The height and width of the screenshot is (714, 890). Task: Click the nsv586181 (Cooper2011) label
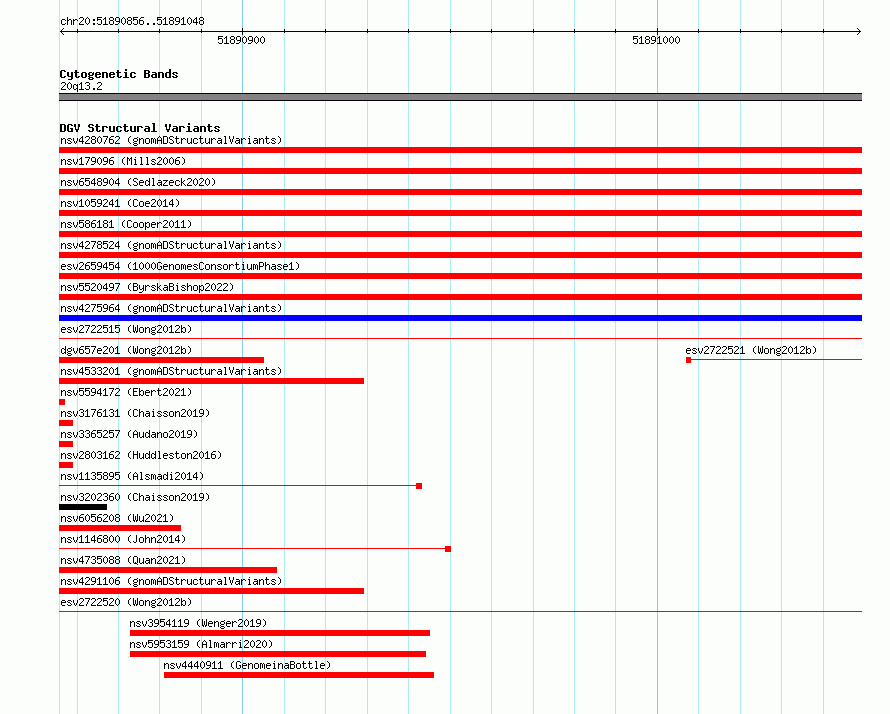pos(126,224)
